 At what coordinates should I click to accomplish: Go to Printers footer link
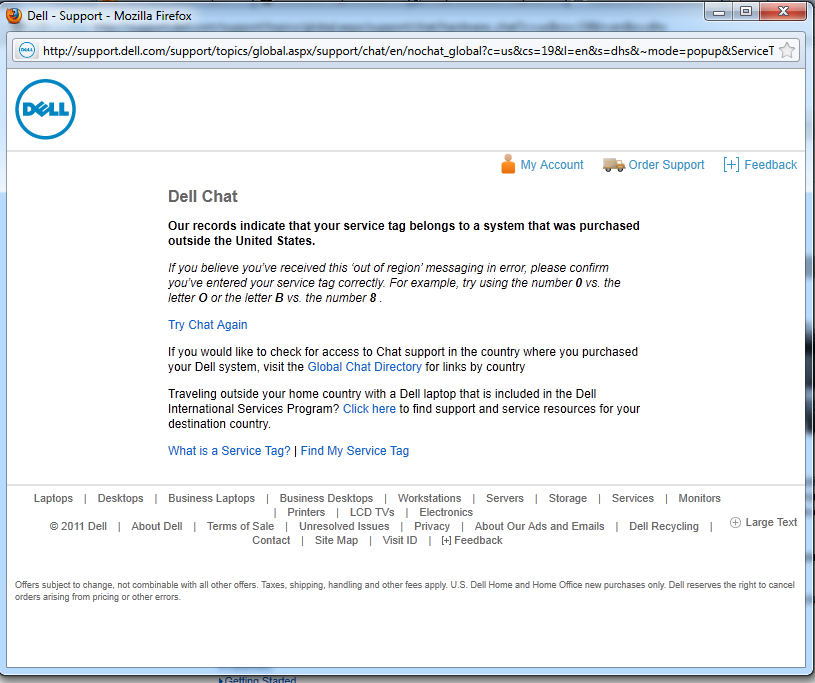click(x=306, y=512)
